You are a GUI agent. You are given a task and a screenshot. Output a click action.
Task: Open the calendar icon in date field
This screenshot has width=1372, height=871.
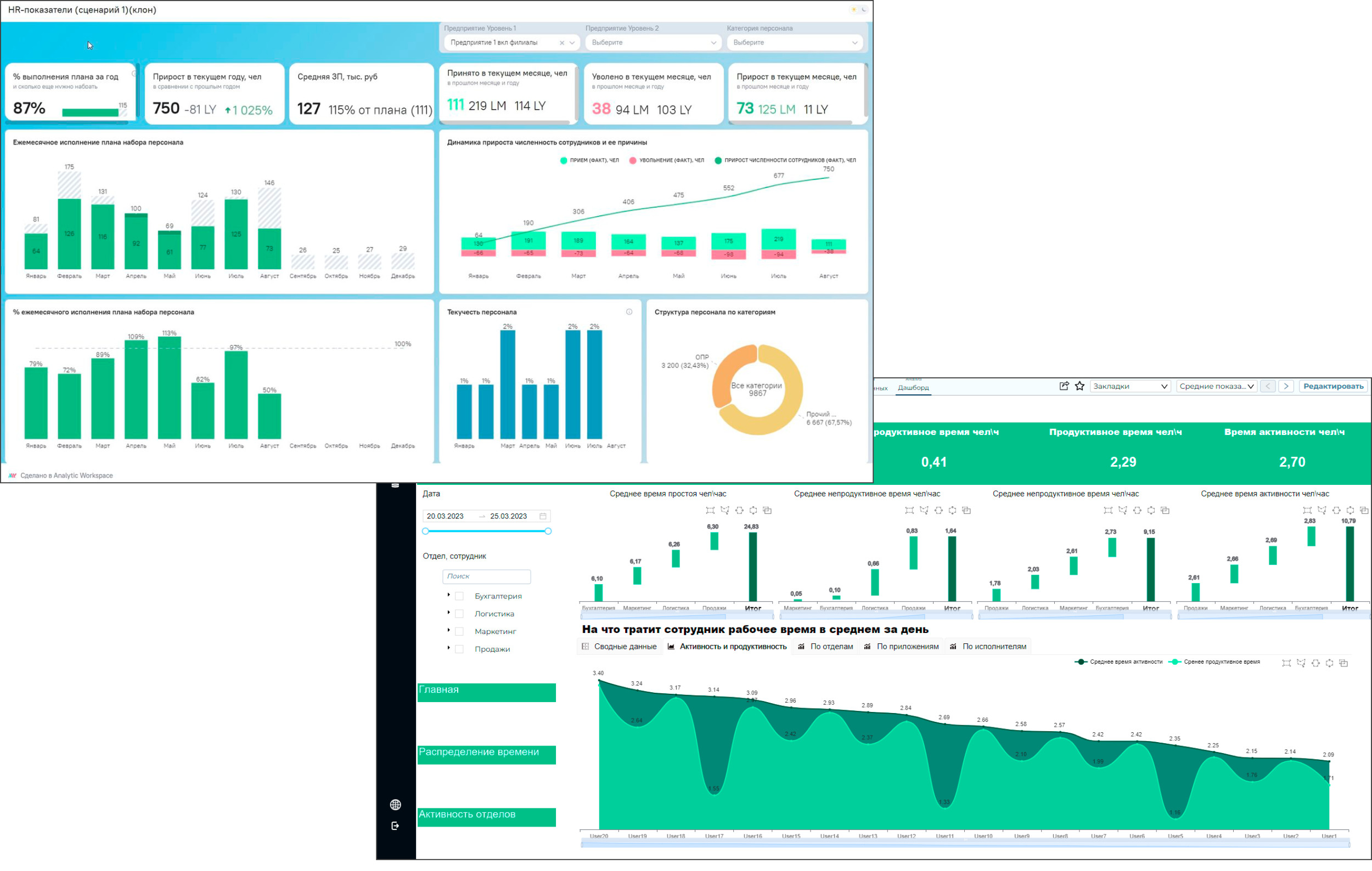(x=542, y=516)
